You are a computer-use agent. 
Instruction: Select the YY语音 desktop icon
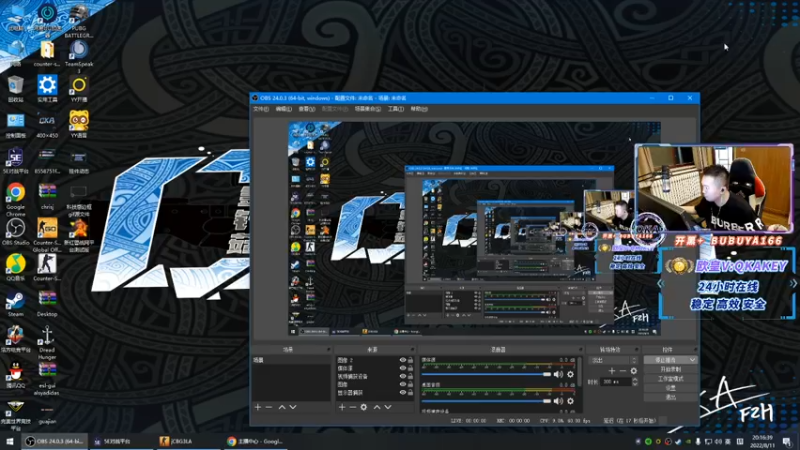click(79, 125)
